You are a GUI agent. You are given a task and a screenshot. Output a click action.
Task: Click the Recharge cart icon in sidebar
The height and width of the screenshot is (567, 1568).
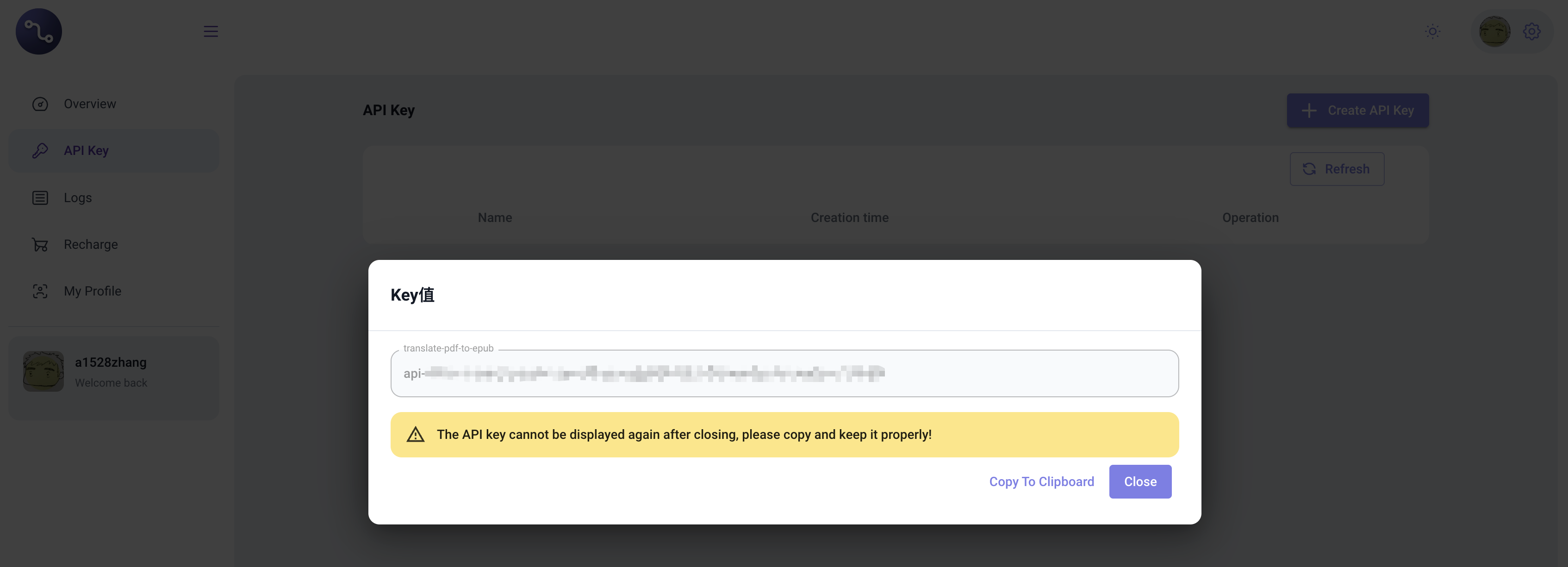[x=40, y=245]
